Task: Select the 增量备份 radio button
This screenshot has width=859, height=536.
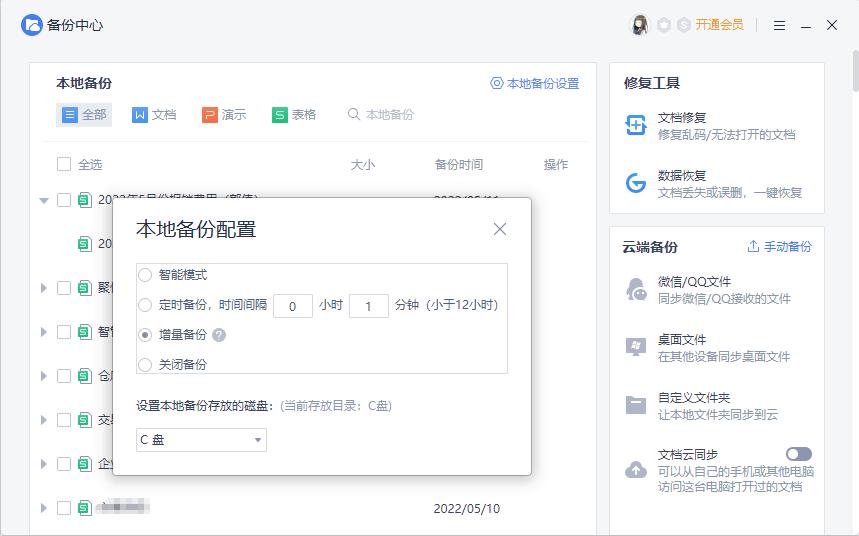Action: point(145,335)
